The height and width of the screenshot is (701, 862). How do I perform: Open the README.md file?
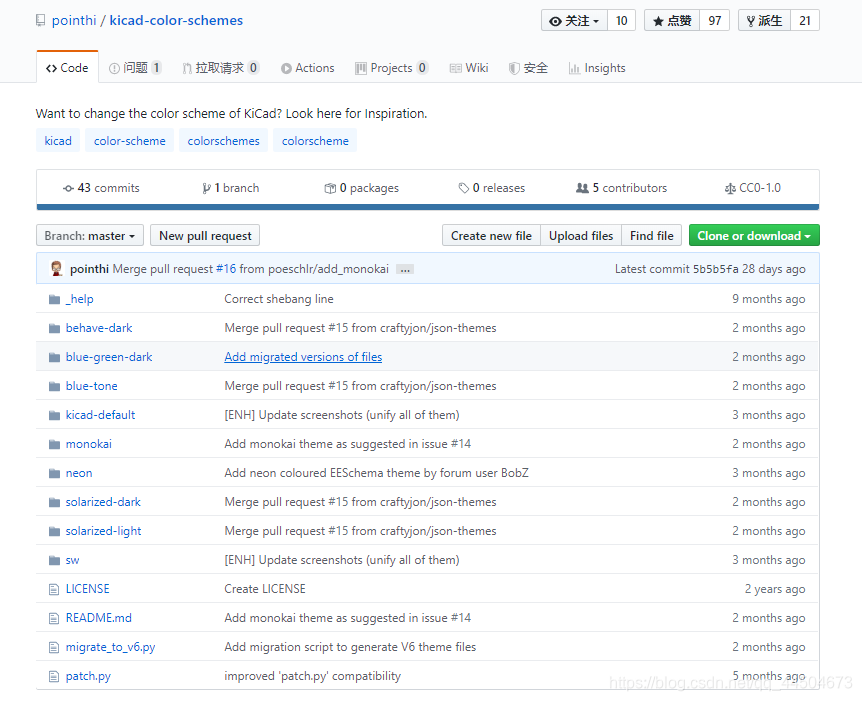coord(98,618)
